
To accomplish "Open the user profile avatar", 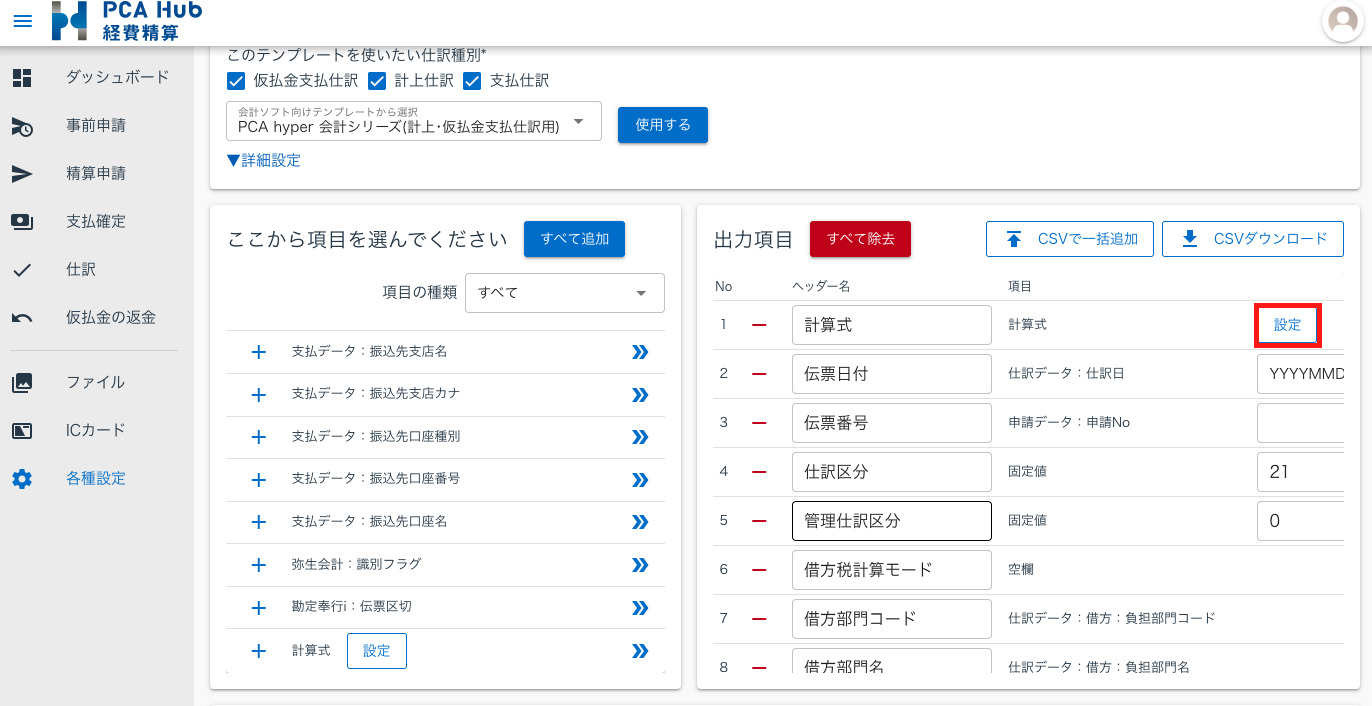I will (1343, 21).
